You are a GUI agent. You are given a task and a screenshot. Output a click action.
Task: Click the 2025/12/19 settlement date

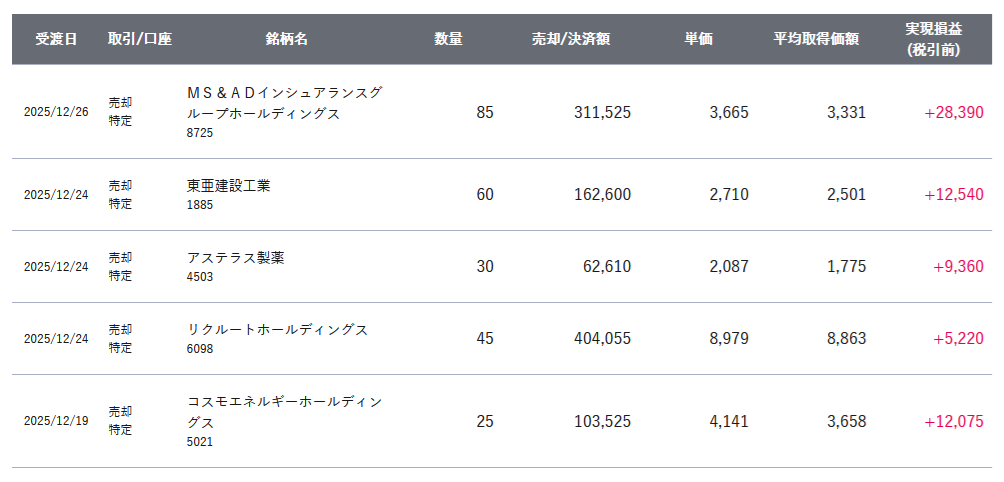tap(56, 422)
